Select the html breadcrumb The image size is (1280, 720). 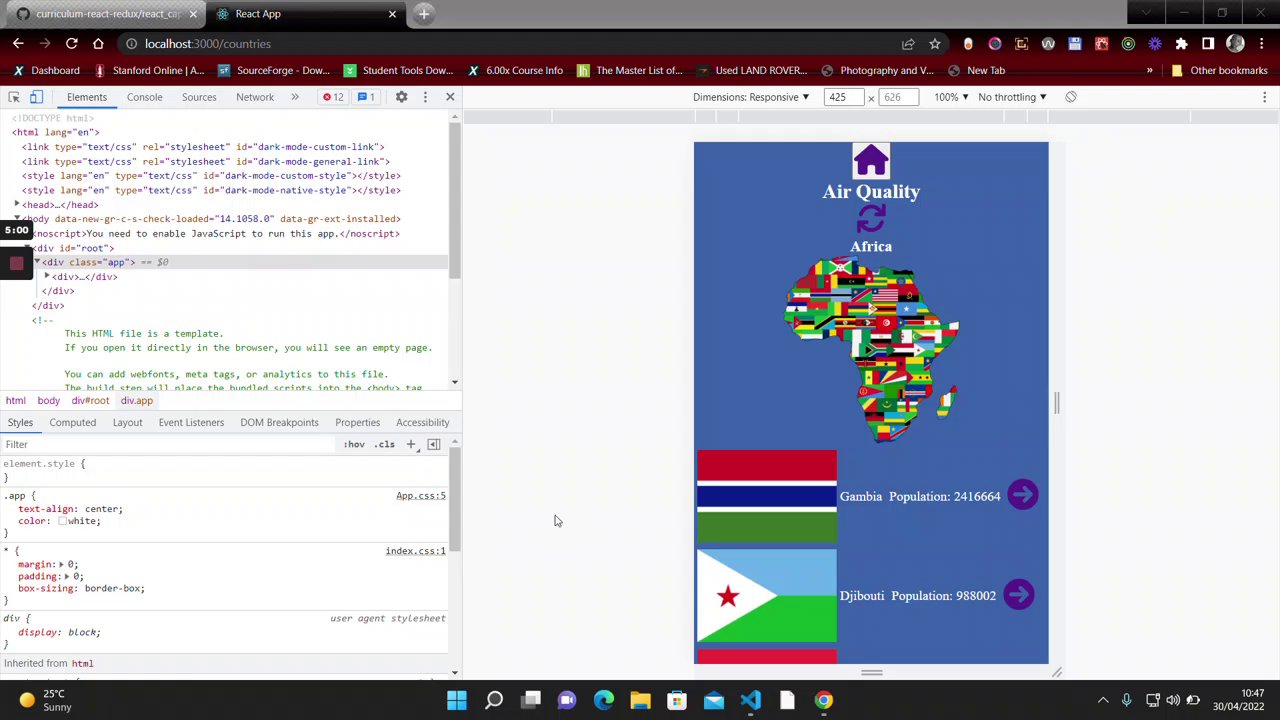coord(15,400)
